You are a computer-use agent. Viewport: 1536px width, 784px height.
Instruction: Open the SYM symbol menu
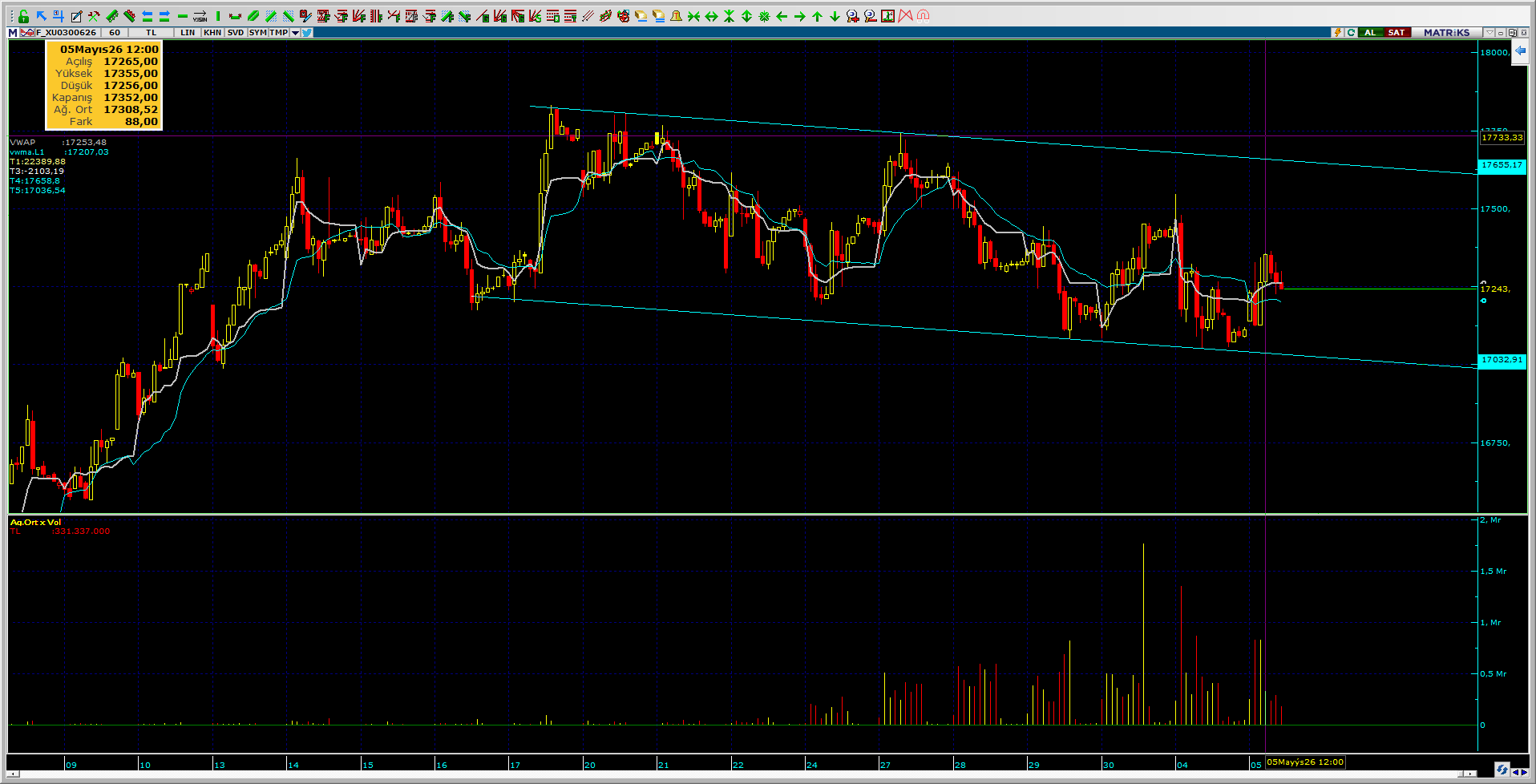[x=257, y=33]
